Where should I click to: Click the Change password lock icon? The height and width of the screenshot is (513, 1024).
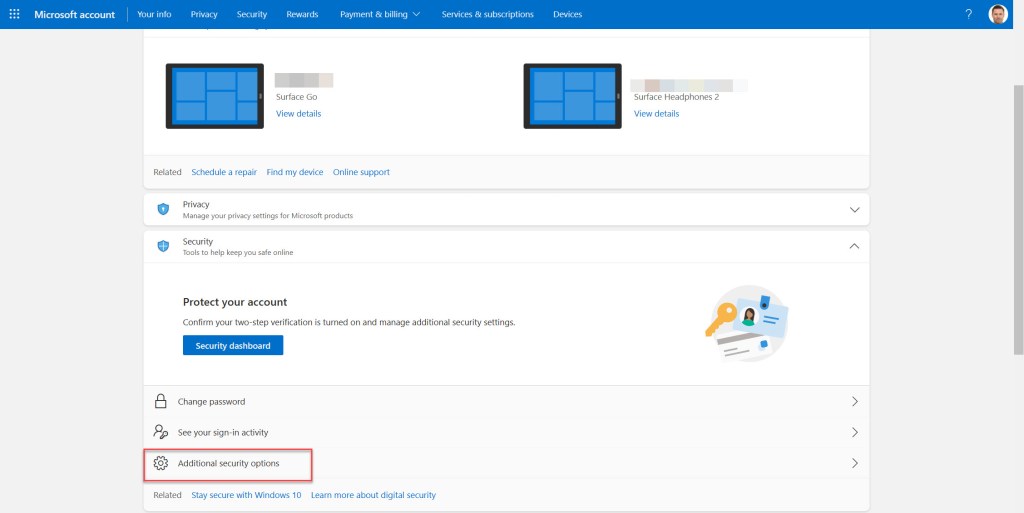160,402
